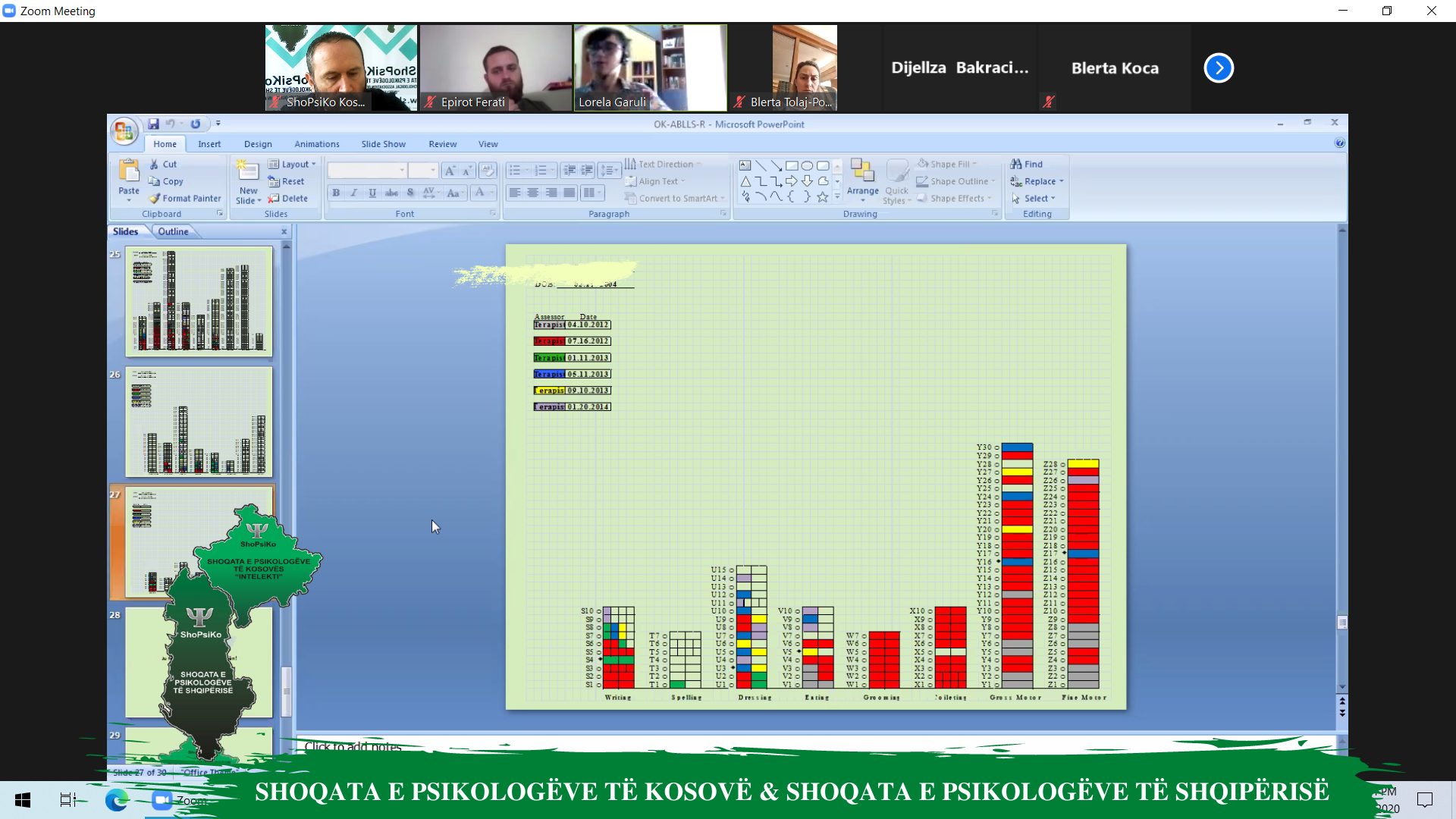The width and height of the screenshot is (1456, 819).
Task: Click Reset in the Slides group
Action: 286,181
